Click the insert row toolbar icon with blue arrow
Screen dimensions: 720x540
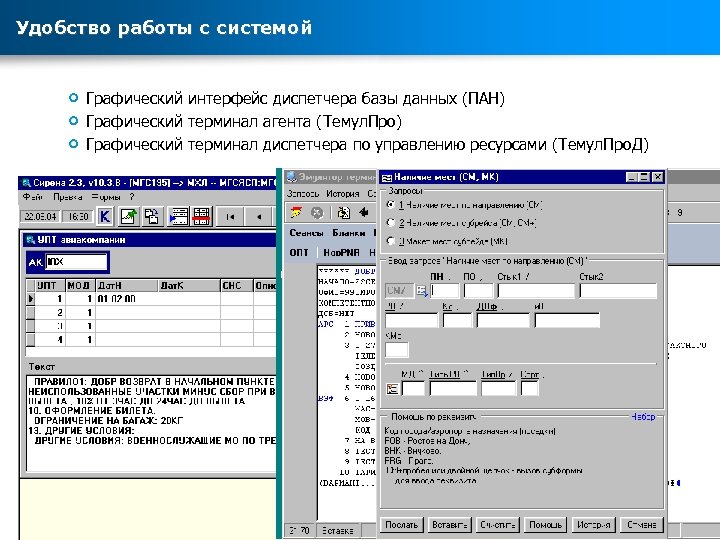(178, 216)
